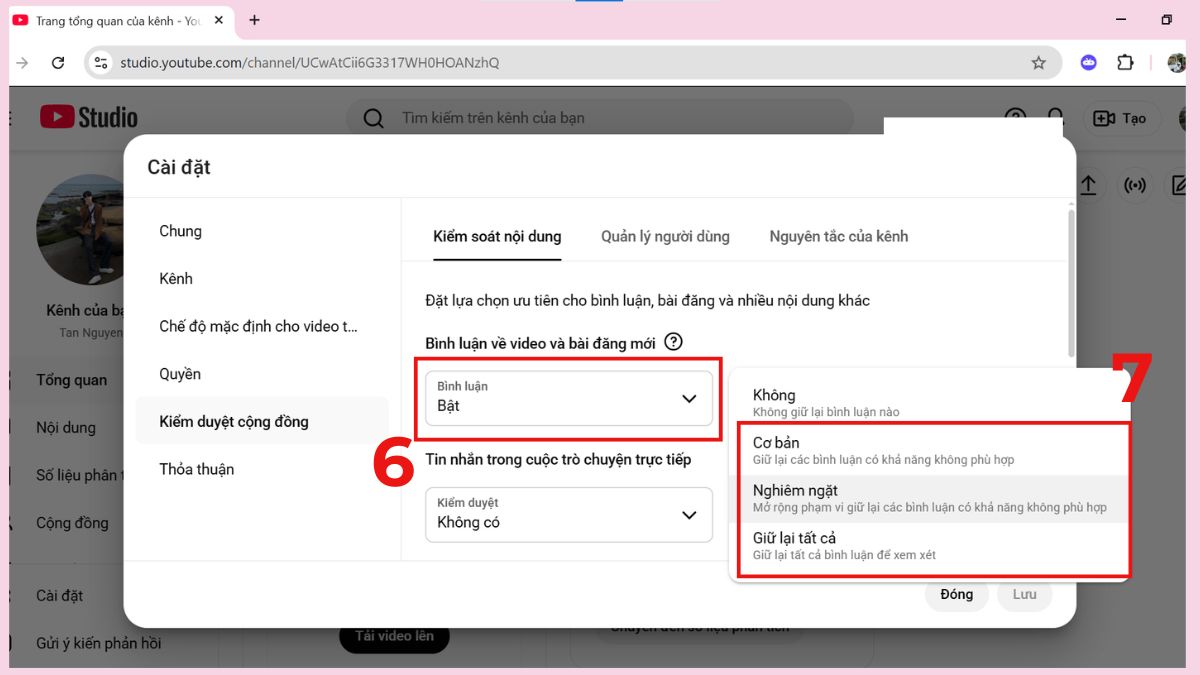Click Cộng đồng in Studio sidebar

pos(73,523)
